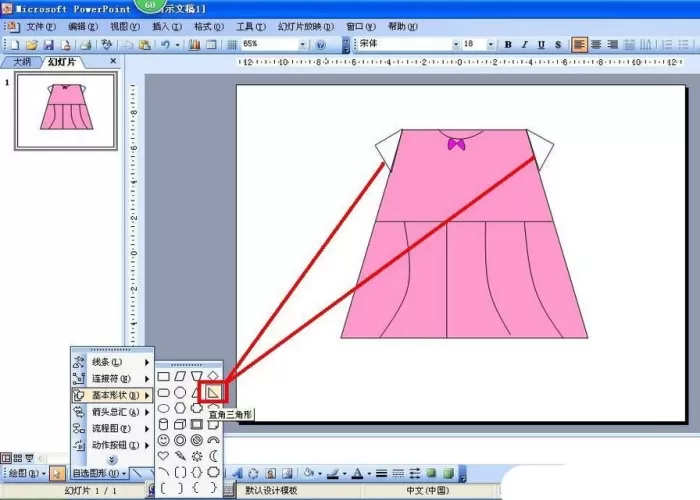700x500 pixels.
Task: Toggle center alignment
Action: pos(596,45)
